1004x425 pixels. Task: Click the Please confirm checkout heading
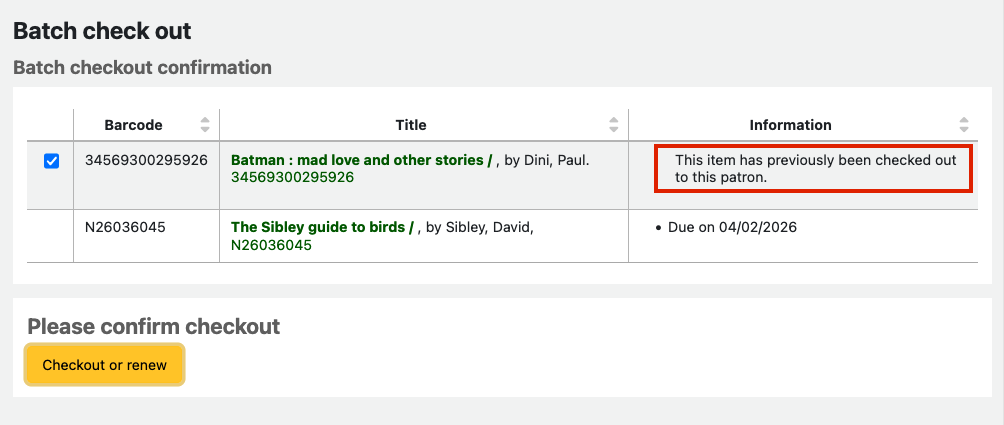pos(153,326)
